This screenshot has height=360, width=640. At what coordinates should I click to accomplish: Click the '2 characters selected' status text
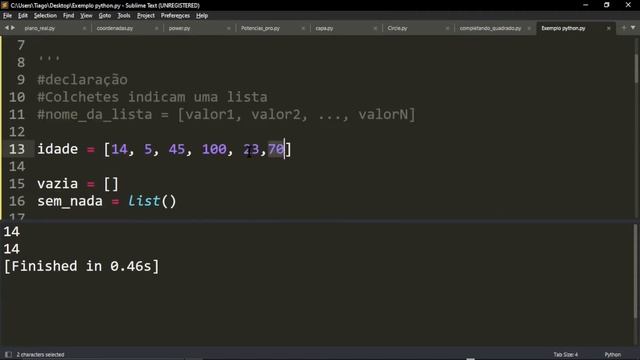[x=40, y=354]
